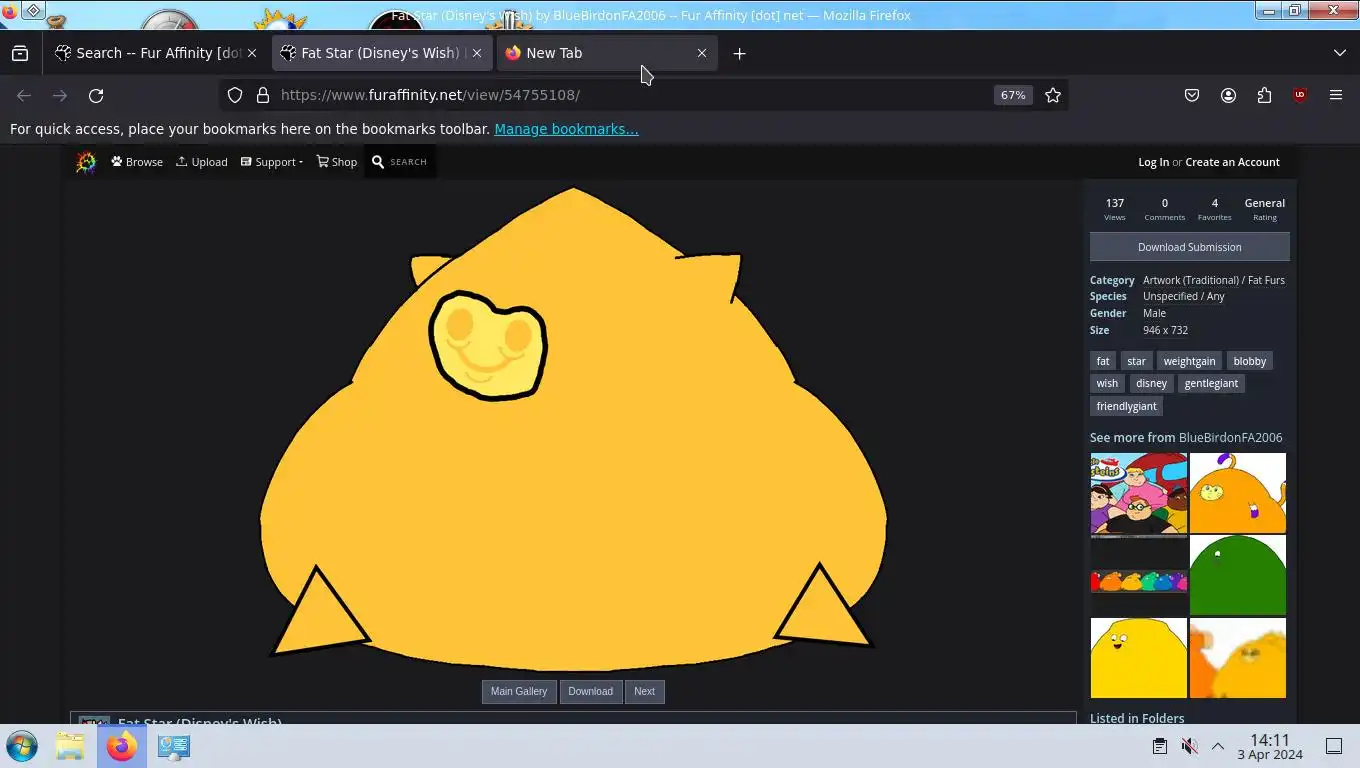Screen dimensions: 1360x768
Task: Open Firefox View icon
Action: pyautogui.click(x=20, y=53)
